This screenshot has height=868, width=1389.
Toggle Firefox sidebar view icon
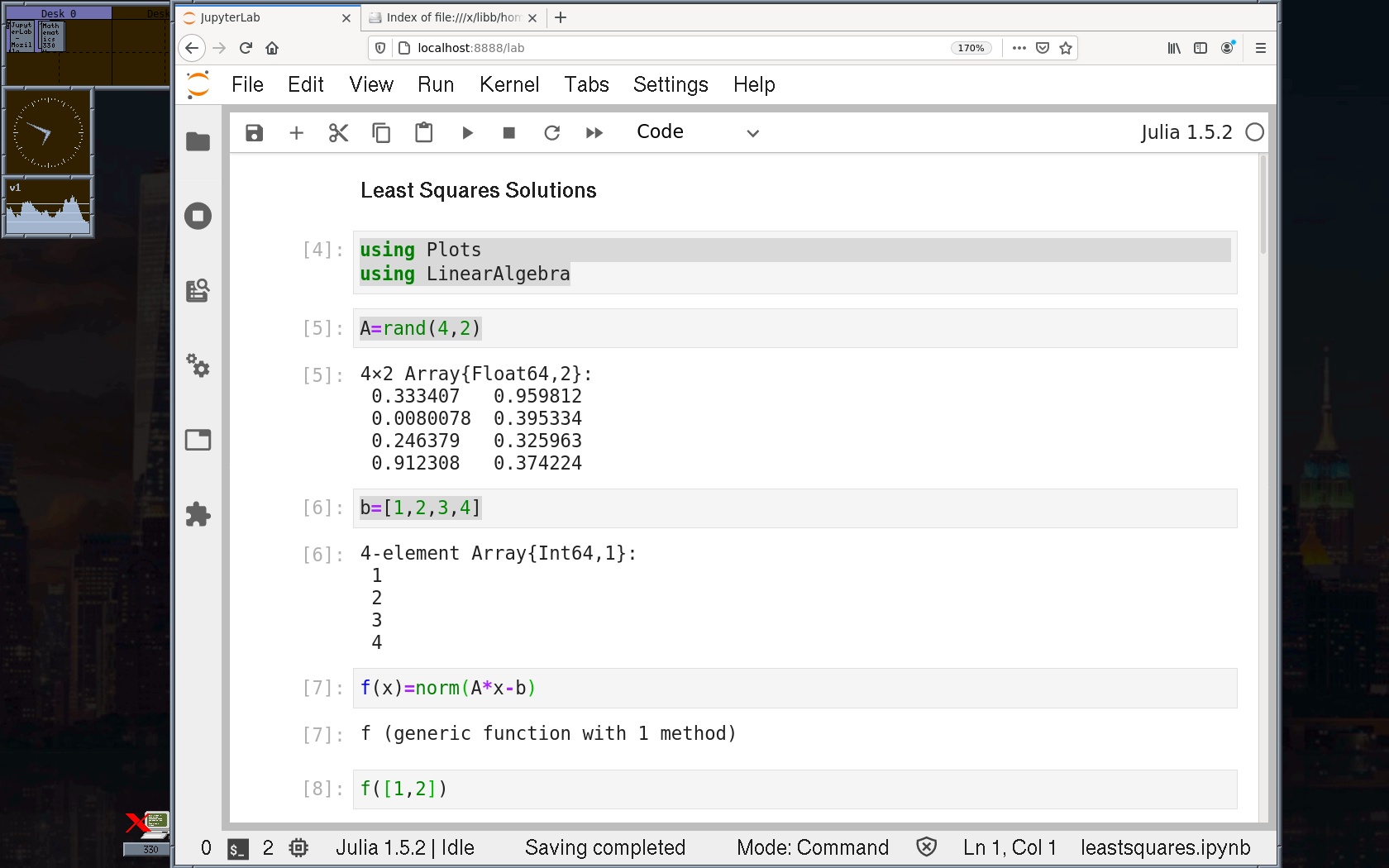1200,48
